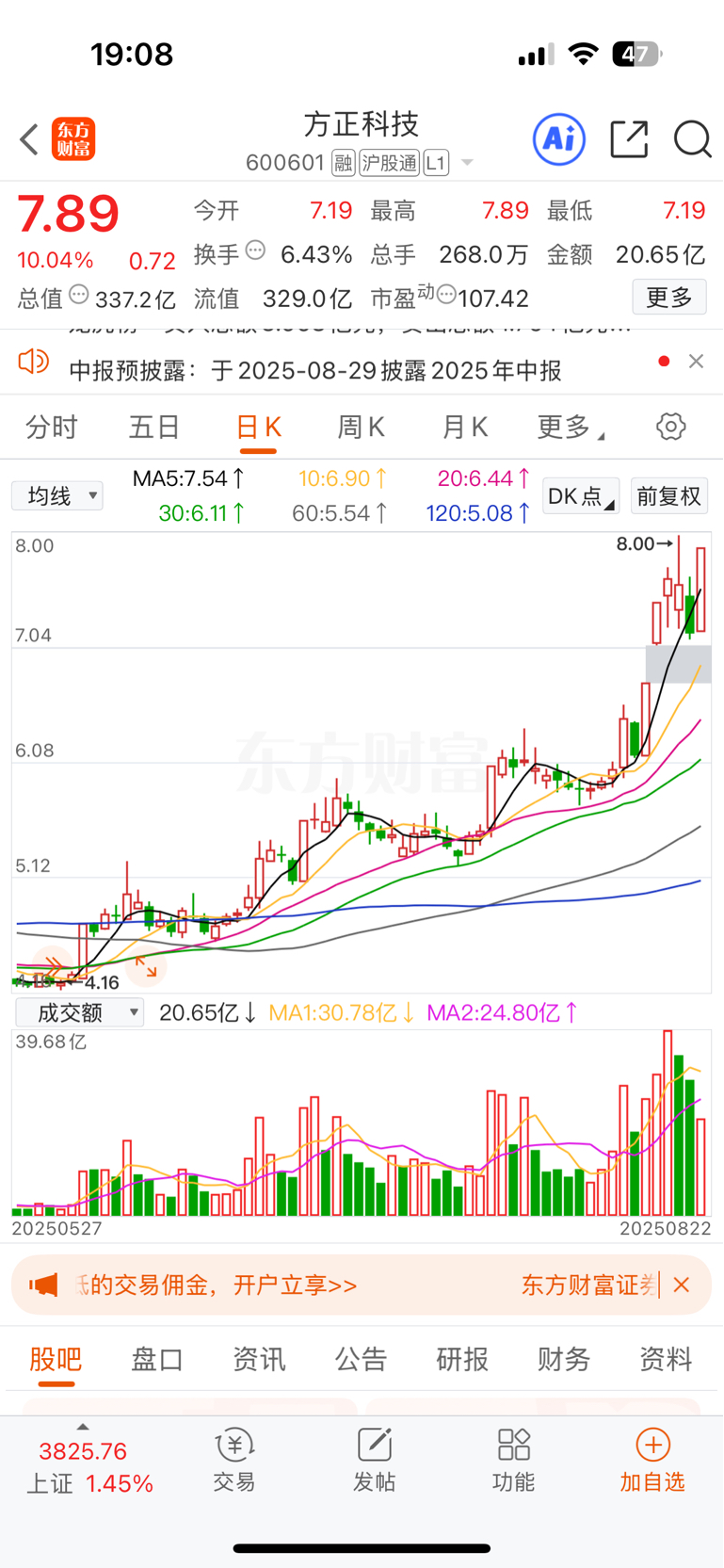724x1568 pixels.
Task: Select the 日K chart tab
Action: (x=258, y=428)
